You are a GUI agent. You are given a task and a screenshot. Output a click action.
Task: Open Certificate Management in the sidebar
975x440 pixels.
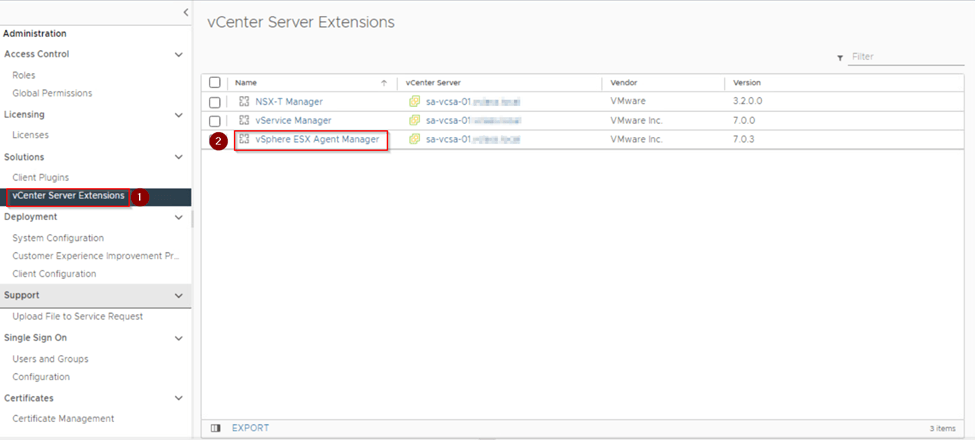[63, 419]
